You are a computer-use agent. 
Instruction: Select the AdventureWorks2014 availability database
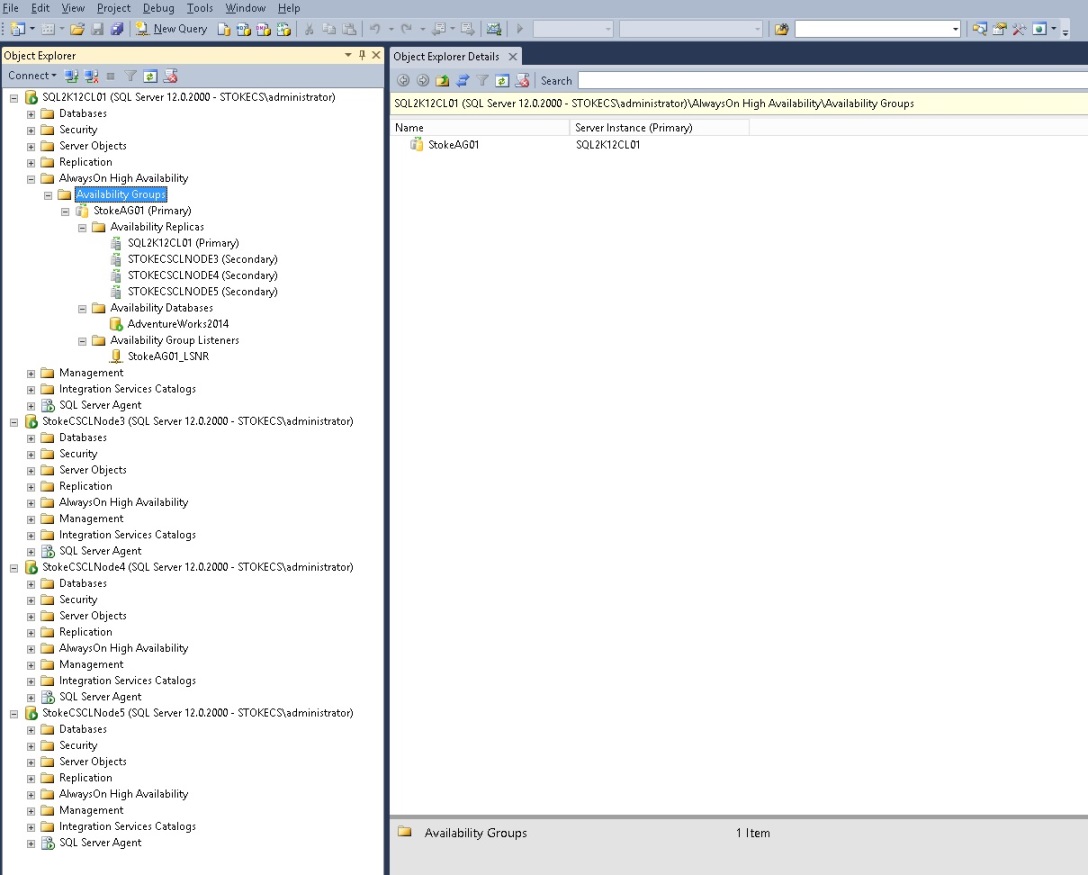pos(178,324)
